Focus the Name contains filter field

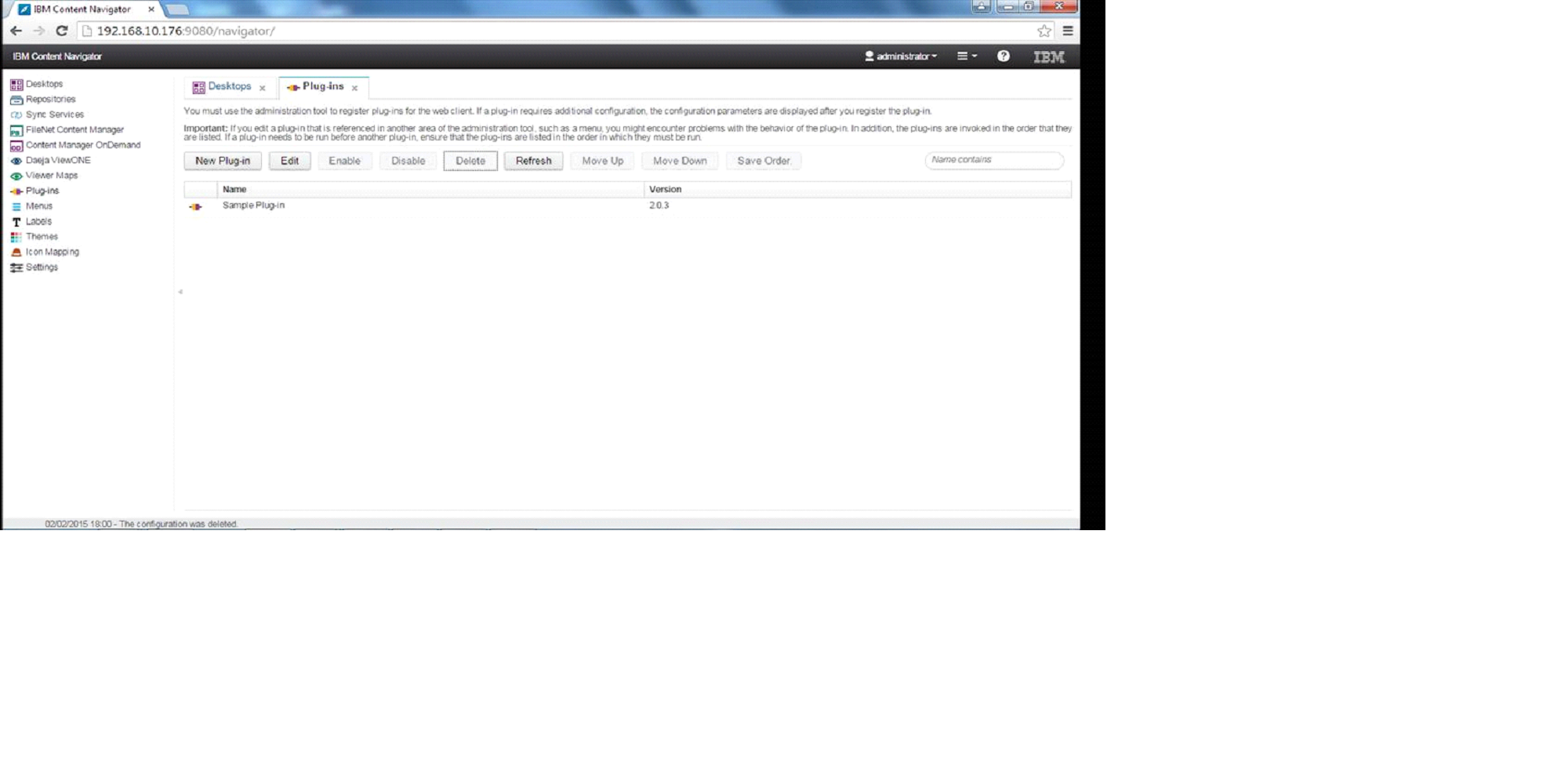(994, 160)
